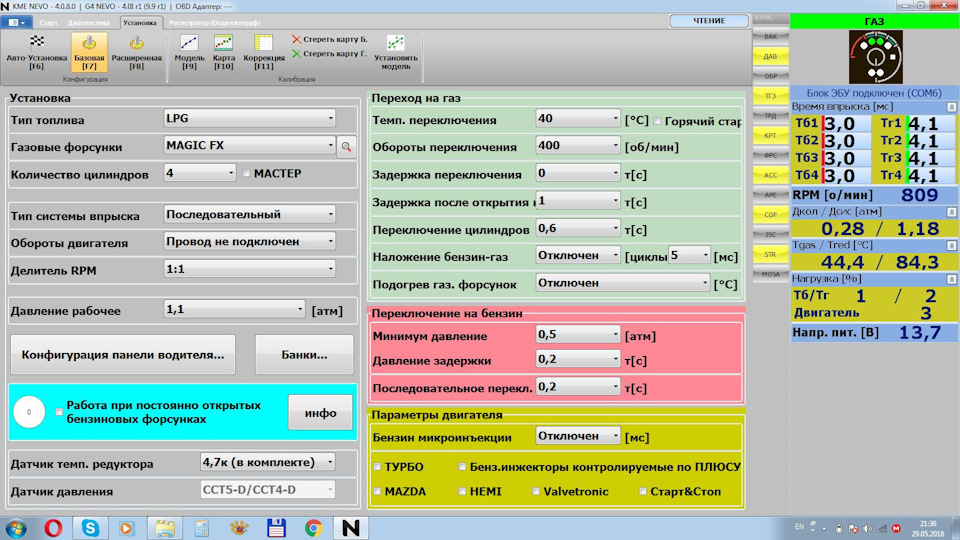Open Тип системы впрыска dropdown
This screenshot has width=960, height=540.
(249, 214)
